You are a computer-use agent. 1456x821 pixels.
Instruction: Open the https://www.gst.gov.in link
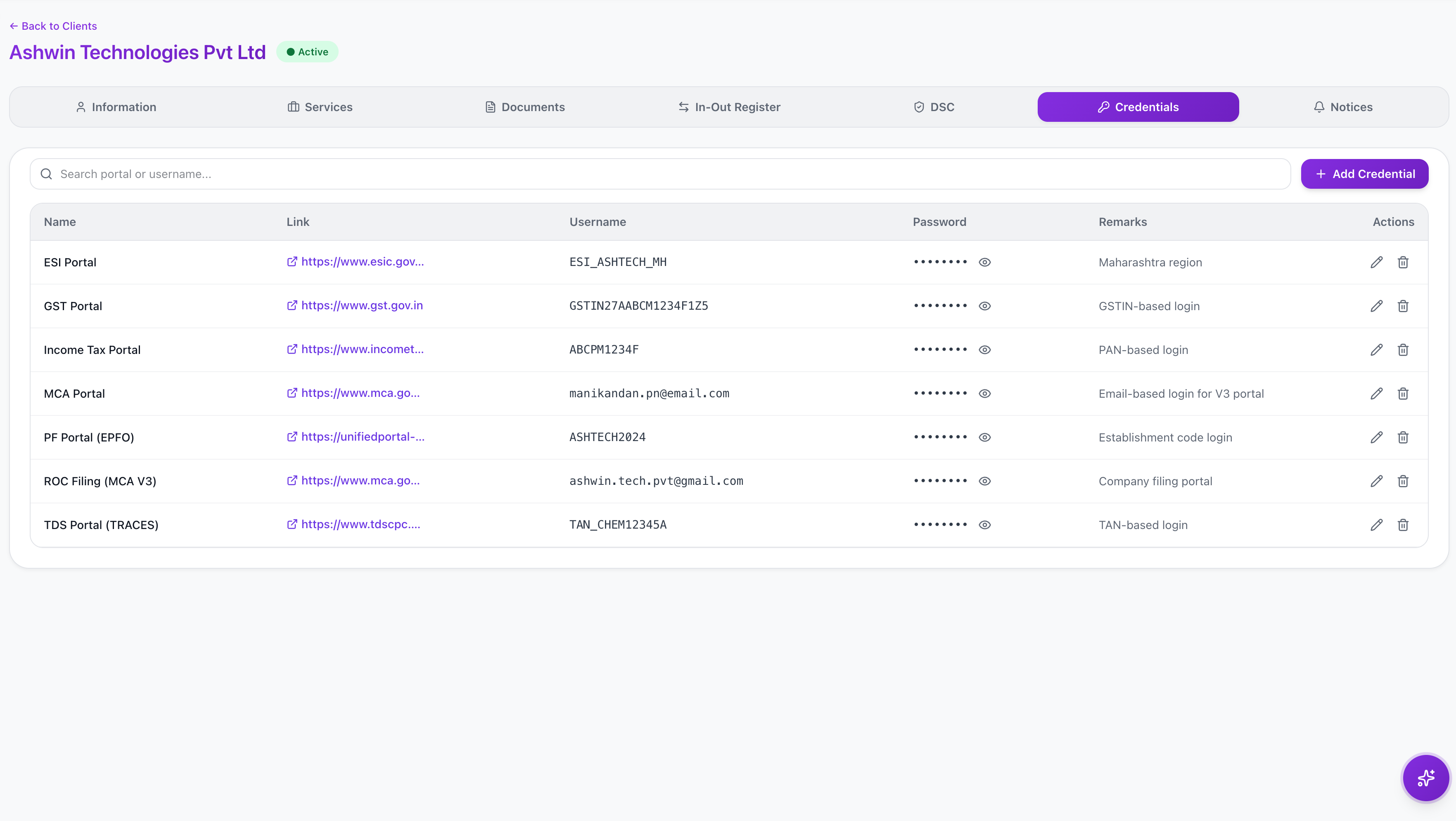click(355, 305)
